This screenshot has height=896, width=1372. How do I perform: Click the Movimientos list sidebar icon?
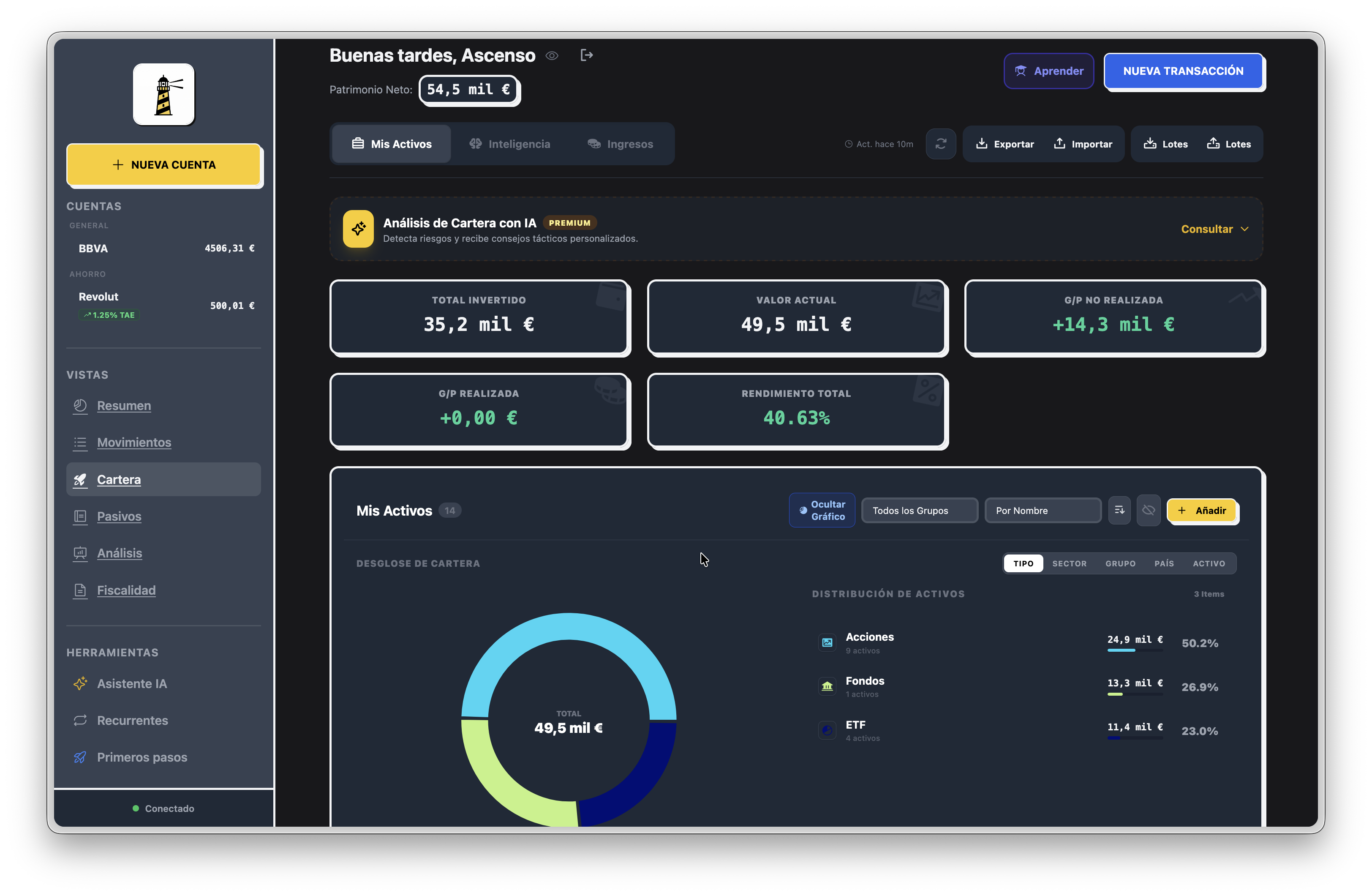(x=80, y=443)
